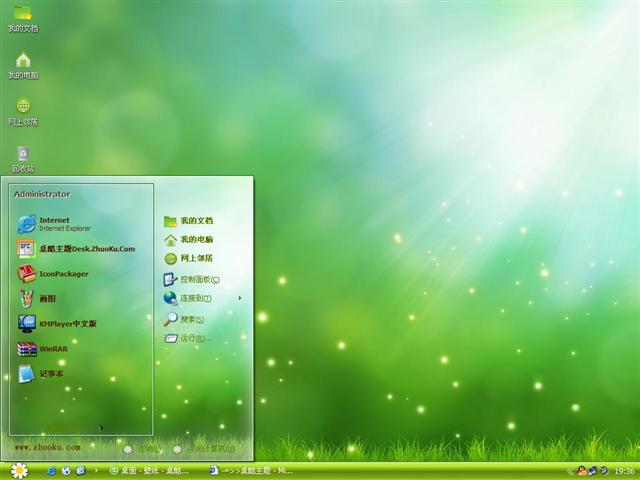Image resolution: width=640 pixels, height=480 pixels.
Task: Click the 关闭计算机 shut down button
Action: click(204, 449)
